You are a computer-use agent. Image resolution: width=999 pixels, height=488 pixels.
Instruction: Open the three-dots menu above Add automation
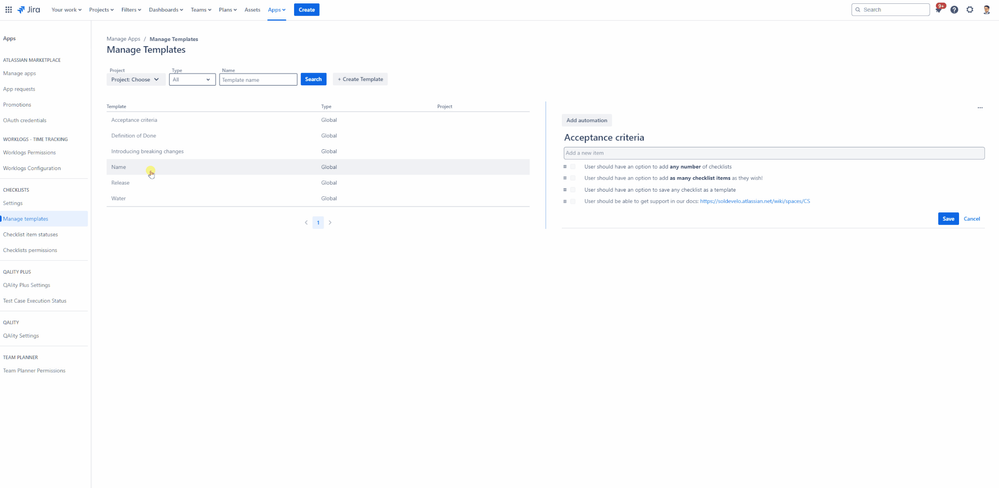[980, 108]
